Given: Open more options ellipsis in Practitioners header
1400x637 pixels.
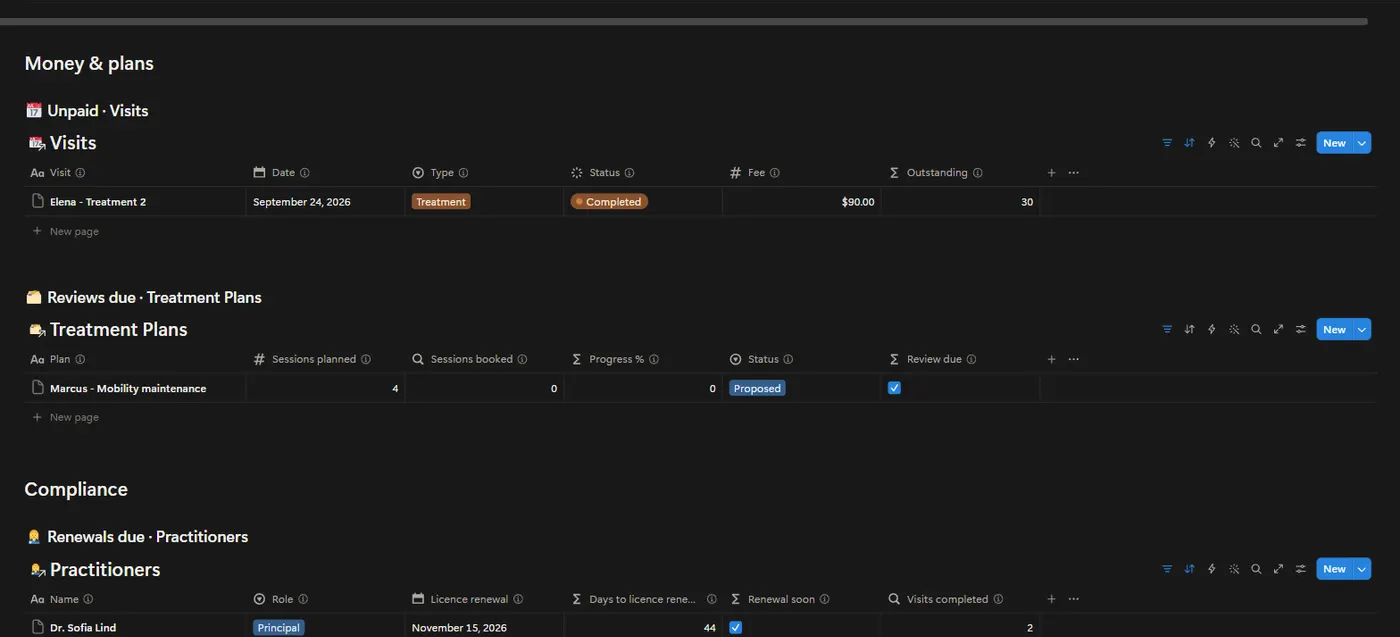Looking at the screenshot, I should pyautogui.click(x=1073, y=599).
